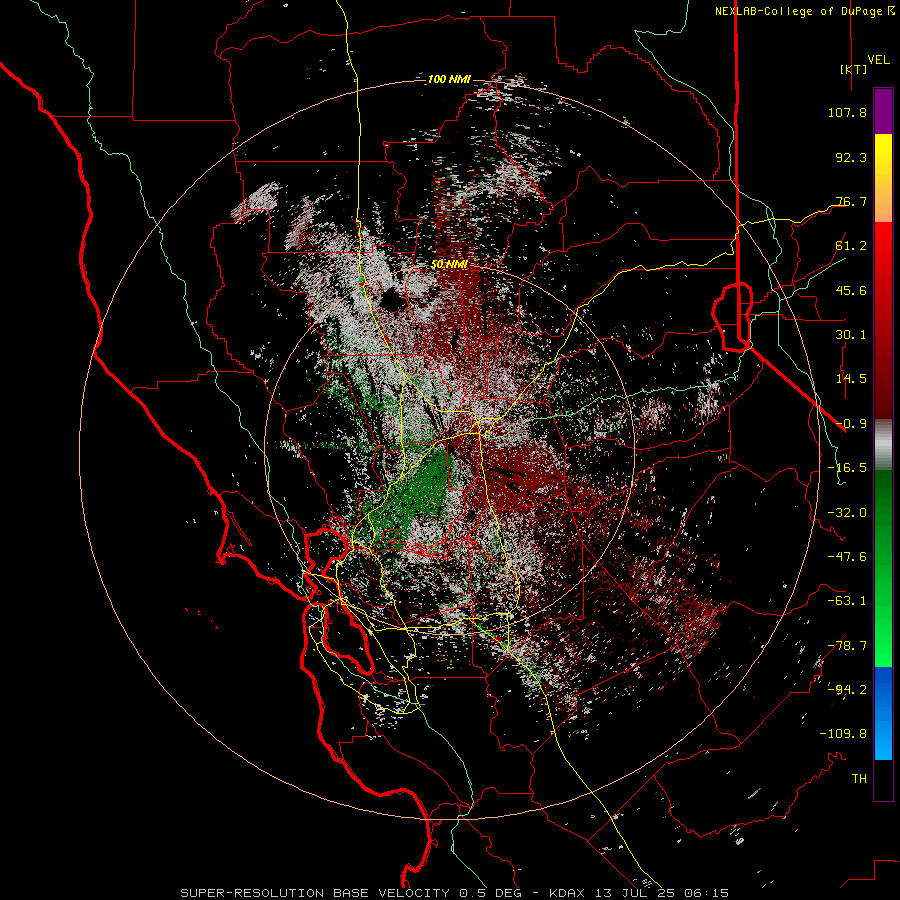The width and height of the screenshot is (900, 900).
Task: Click the 45.6 velocity scale value
Action: point(851,290)
